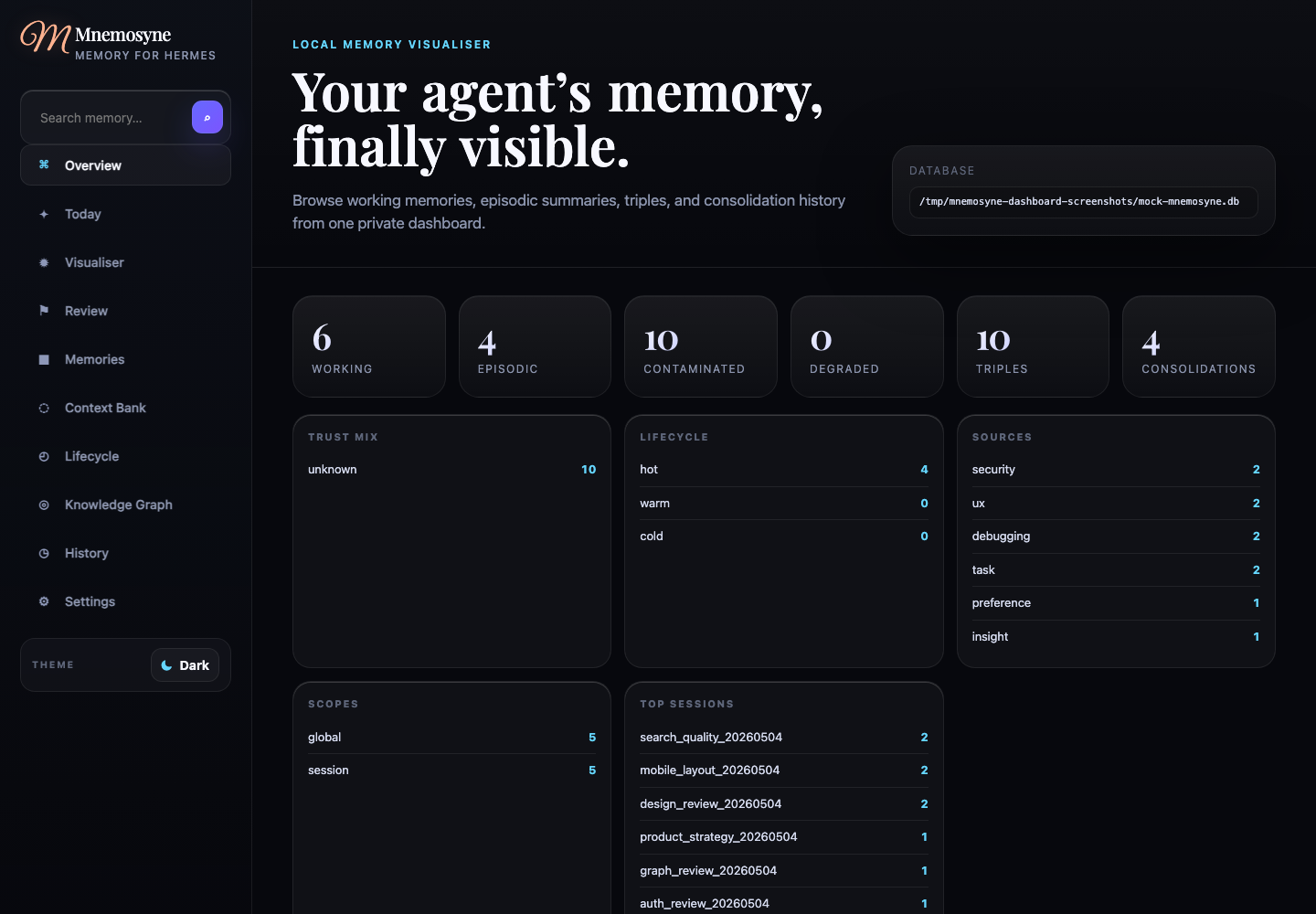Screen dimensions: 1316x914
Task: Click the 'unknown' trust mix row
Action: coord(451,470)
